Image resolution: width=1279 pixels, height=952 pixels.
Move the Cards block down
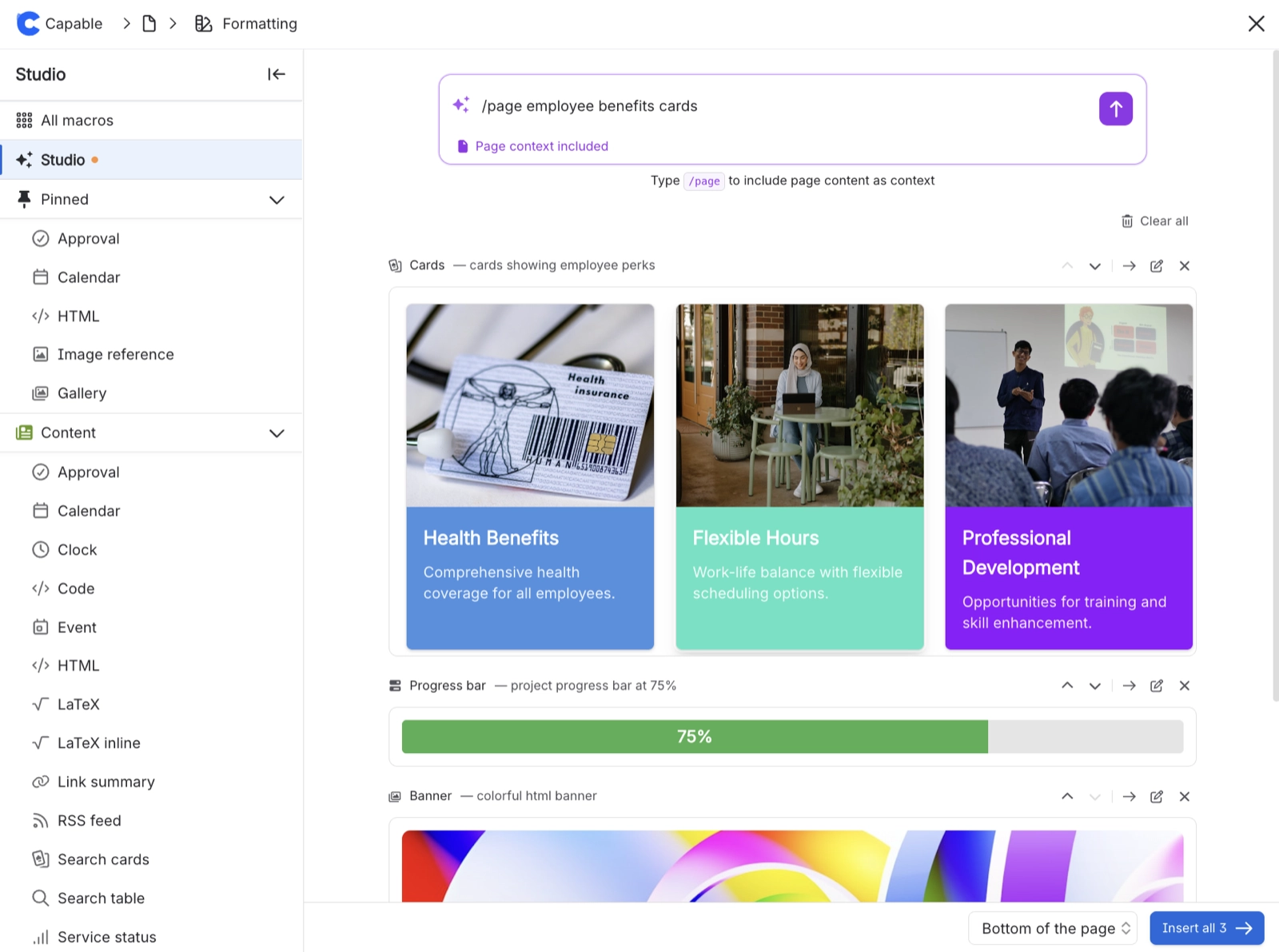1095,266
